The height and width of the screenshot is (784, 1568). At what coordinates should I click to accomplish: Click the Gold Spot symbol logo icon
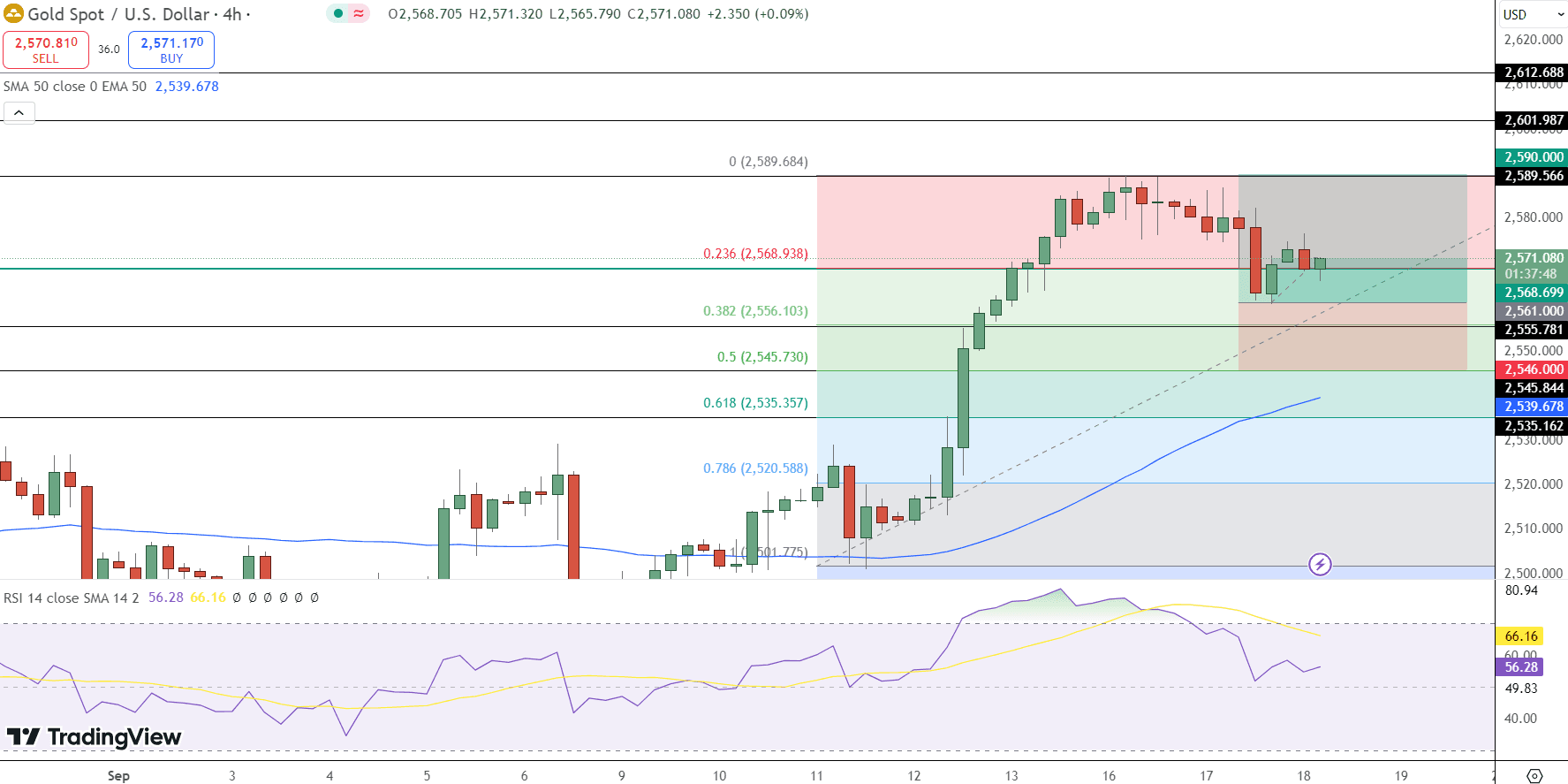13,14
